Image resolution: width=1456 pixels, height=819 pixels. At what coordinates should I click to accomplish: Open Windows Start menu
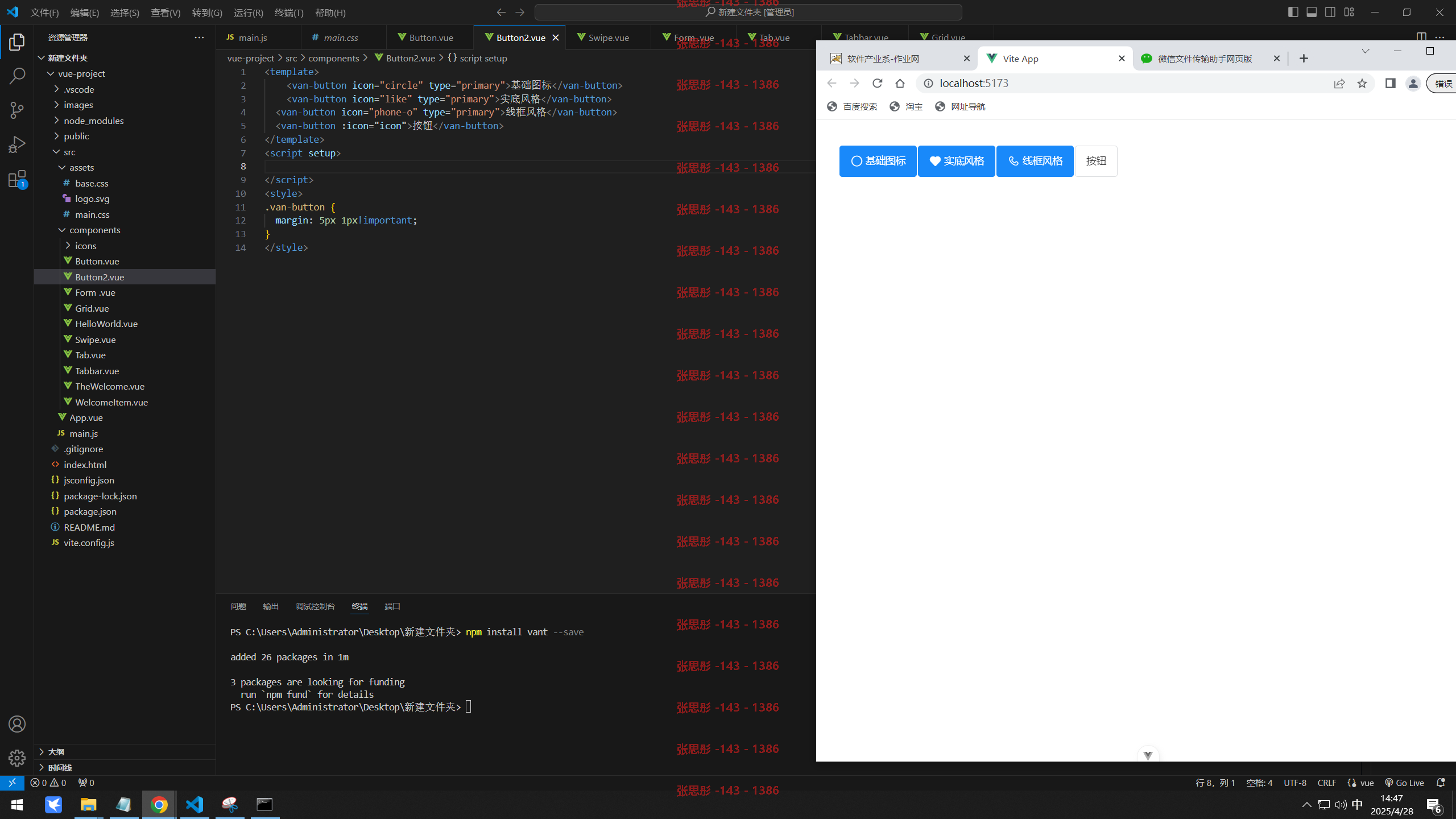[x=17, y=804]
